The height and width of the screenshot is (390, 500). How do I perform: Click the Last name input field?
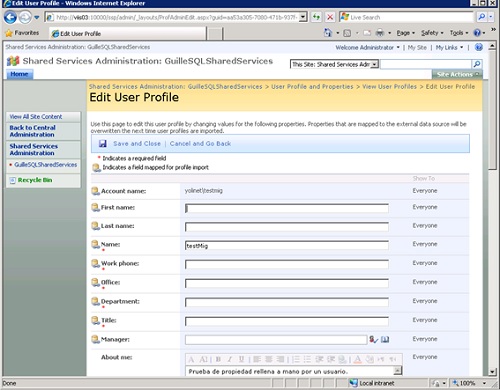click(287, 227)
